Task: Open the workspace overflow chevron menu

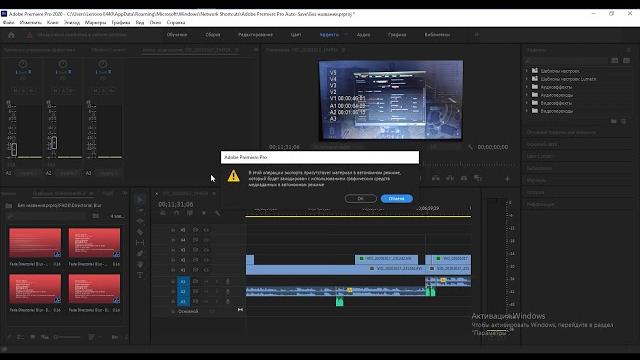Action: click(x=476, y=35)
